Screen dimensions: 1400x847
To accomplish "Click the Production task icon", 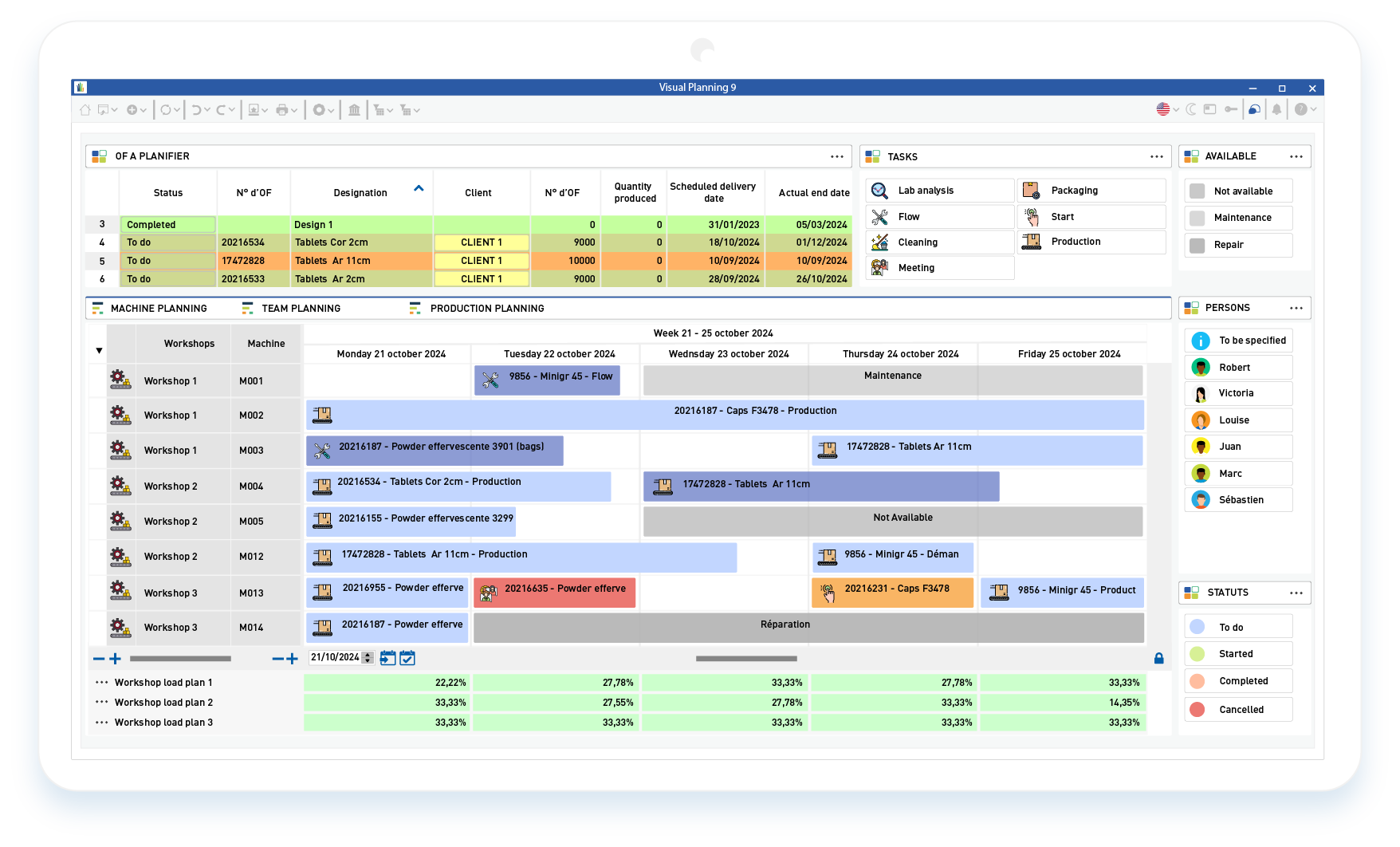I will [x=1032, y=242].
